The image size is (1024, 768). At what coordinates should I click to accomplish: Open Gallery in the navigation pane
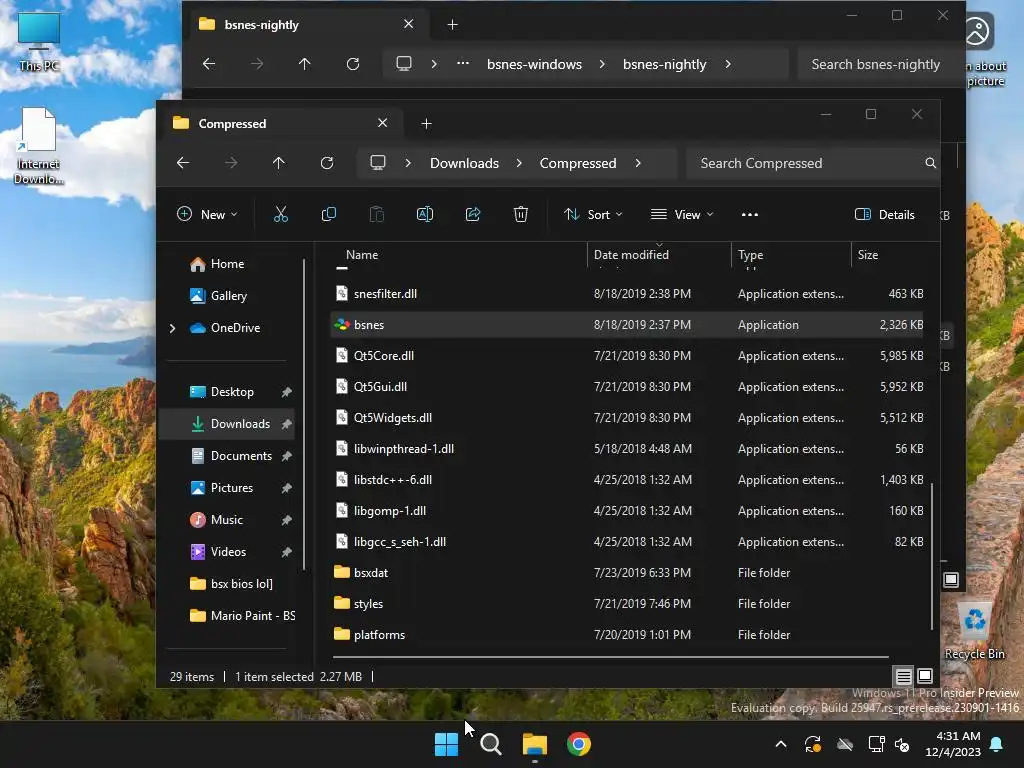(229, 296)
